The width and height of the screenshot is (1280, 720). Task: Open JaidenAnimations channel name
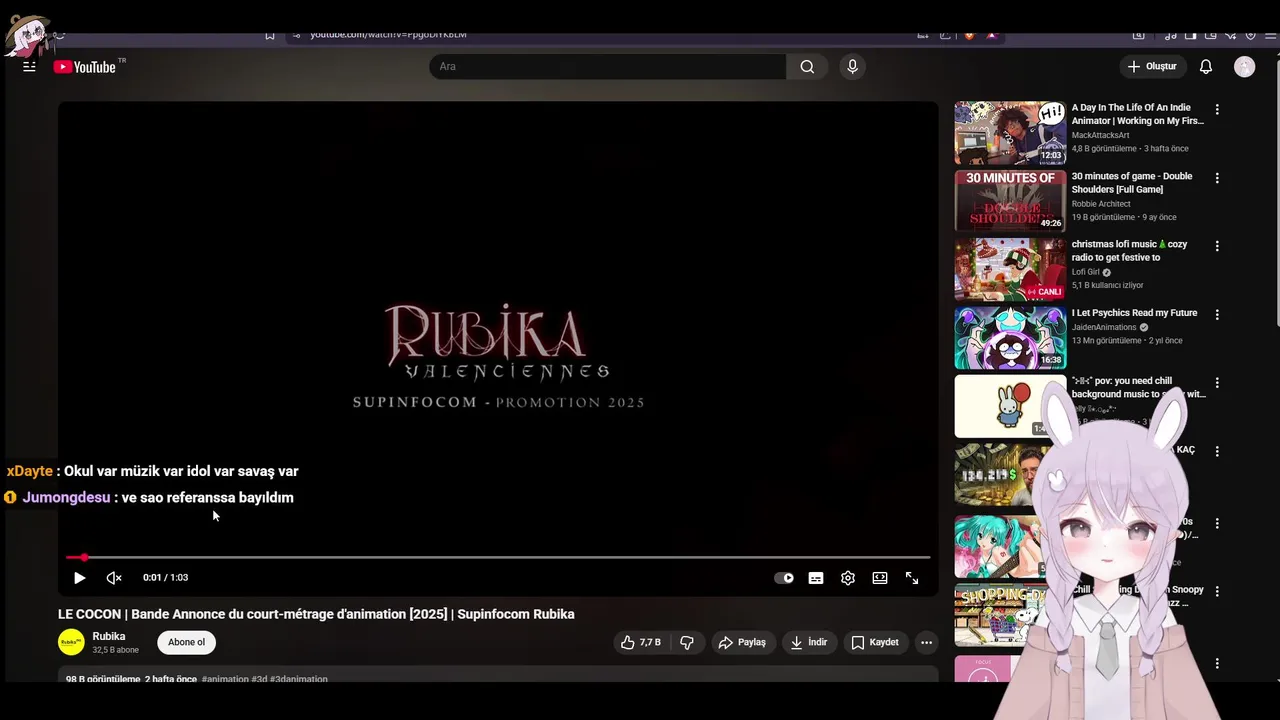click(x=1104, y=327)
